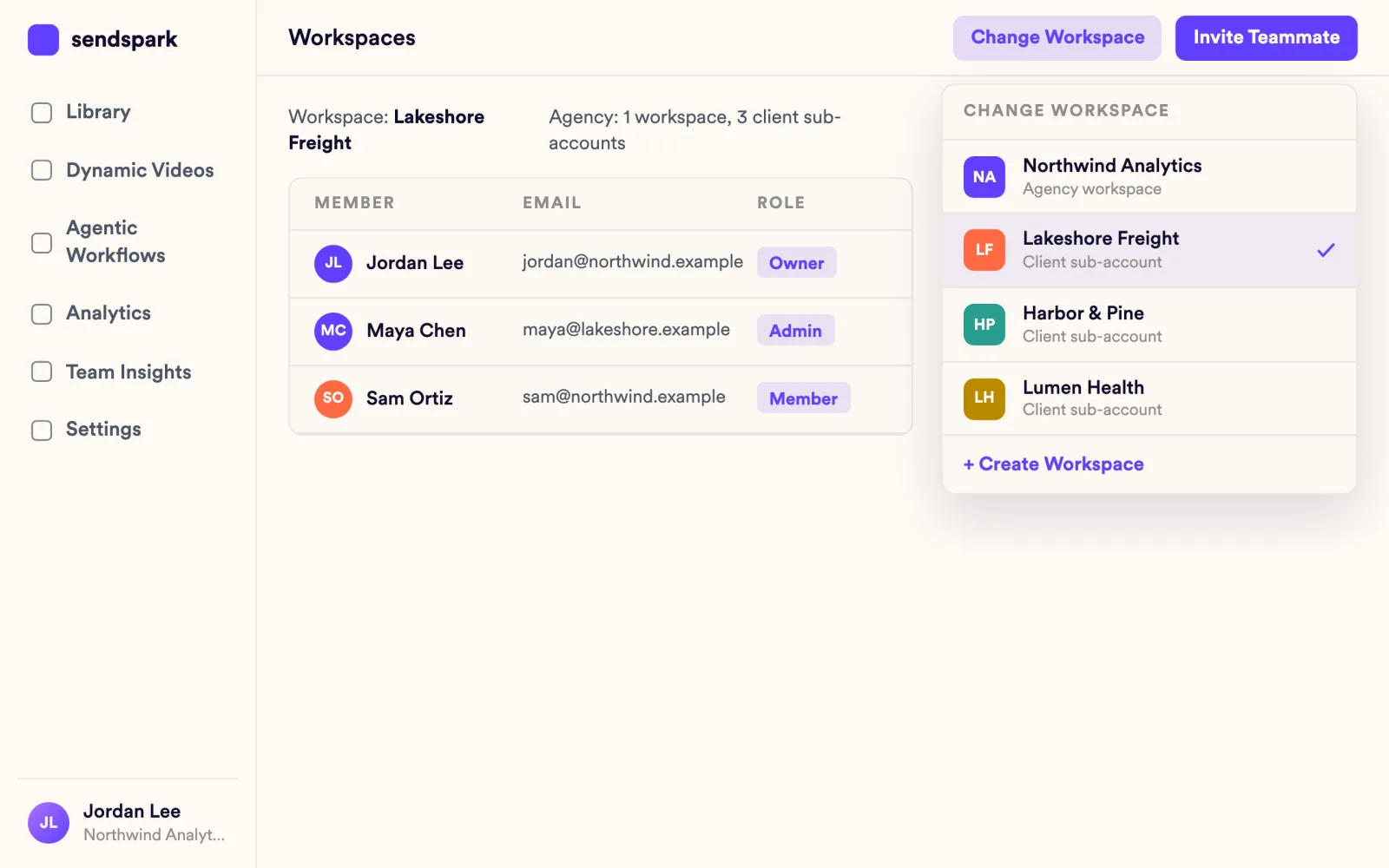Click the LF Lakeshore Freight workspace badge
1389x868 pixels.
point(984,250)
